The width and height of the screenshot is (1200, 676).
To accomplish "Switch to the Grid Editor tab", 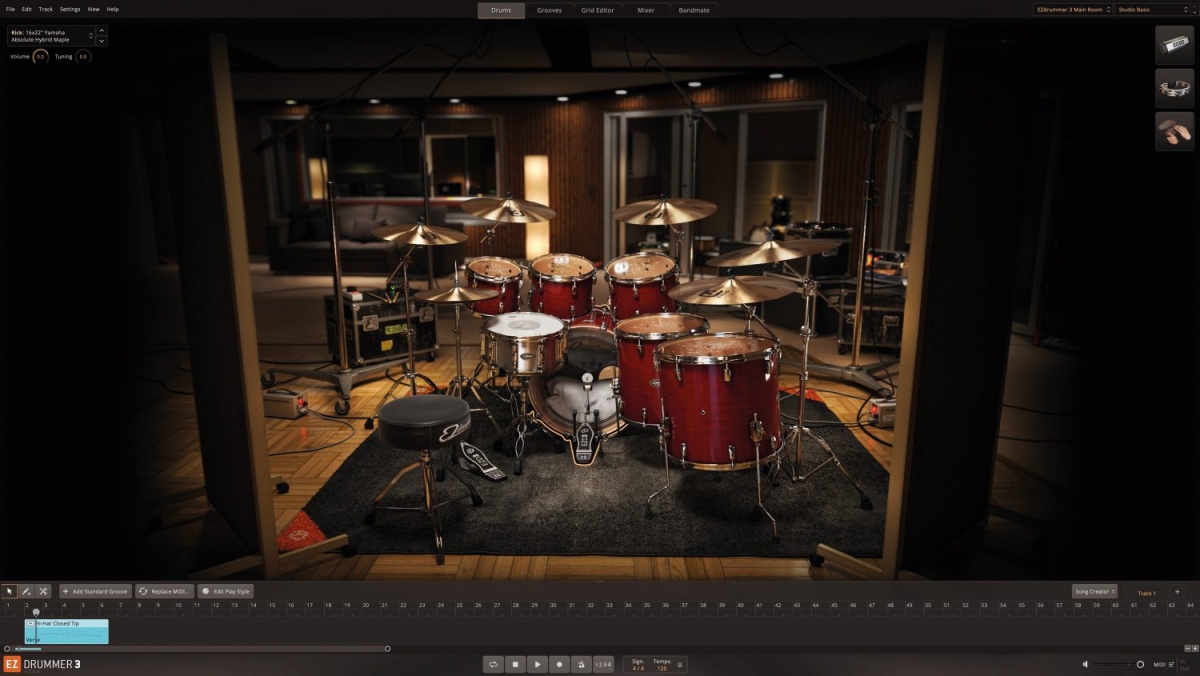I will [x=598, y=10].
